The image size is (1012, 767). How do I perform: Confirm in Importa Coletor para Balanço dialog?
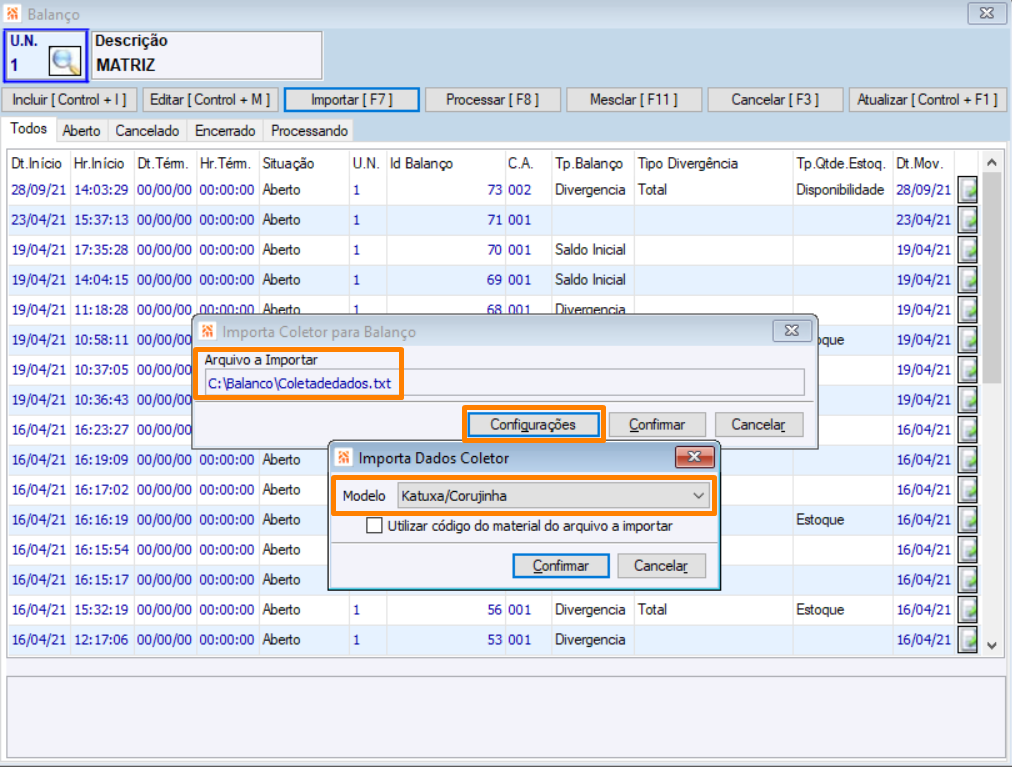coord(657,424)
